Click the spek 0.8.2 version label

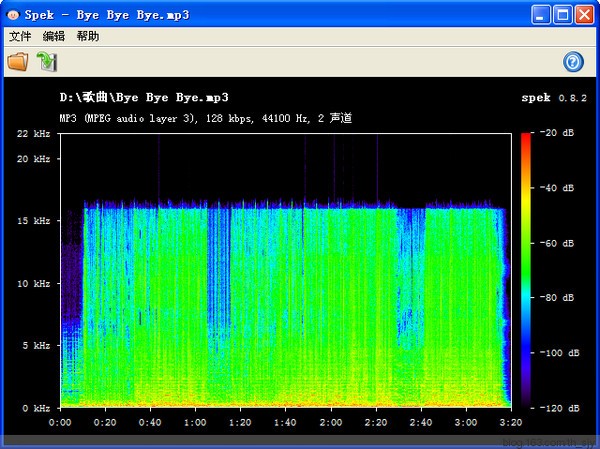550,98
